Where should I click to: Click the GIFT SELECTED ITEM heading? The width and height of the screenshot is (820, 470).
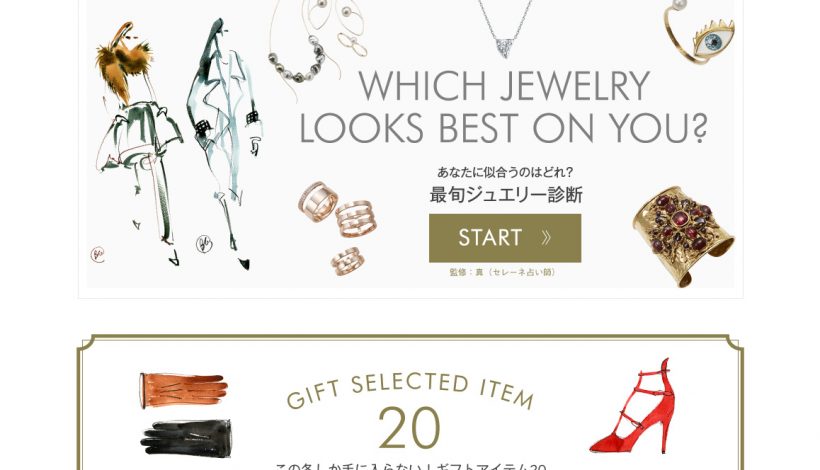(x=411, y=391)
